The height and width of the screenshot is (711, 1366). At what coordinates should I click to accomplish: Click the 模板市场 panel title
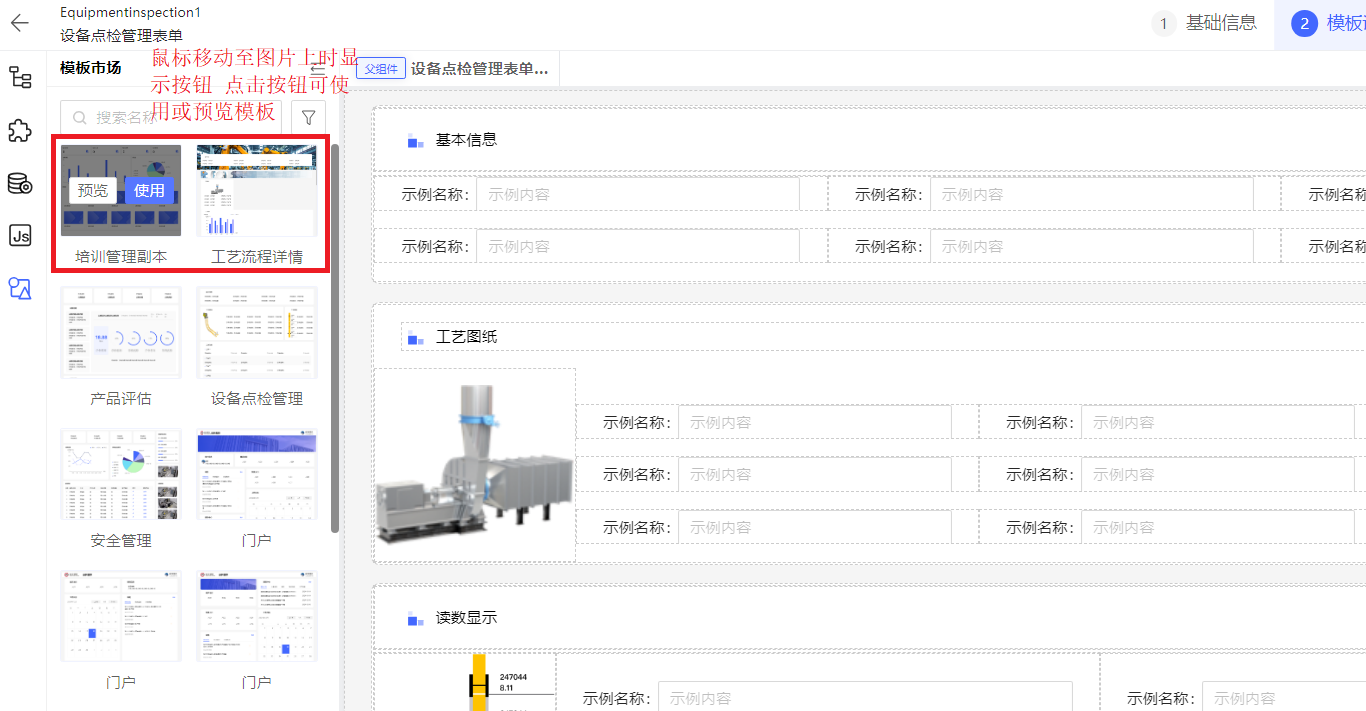click(91, 68)
